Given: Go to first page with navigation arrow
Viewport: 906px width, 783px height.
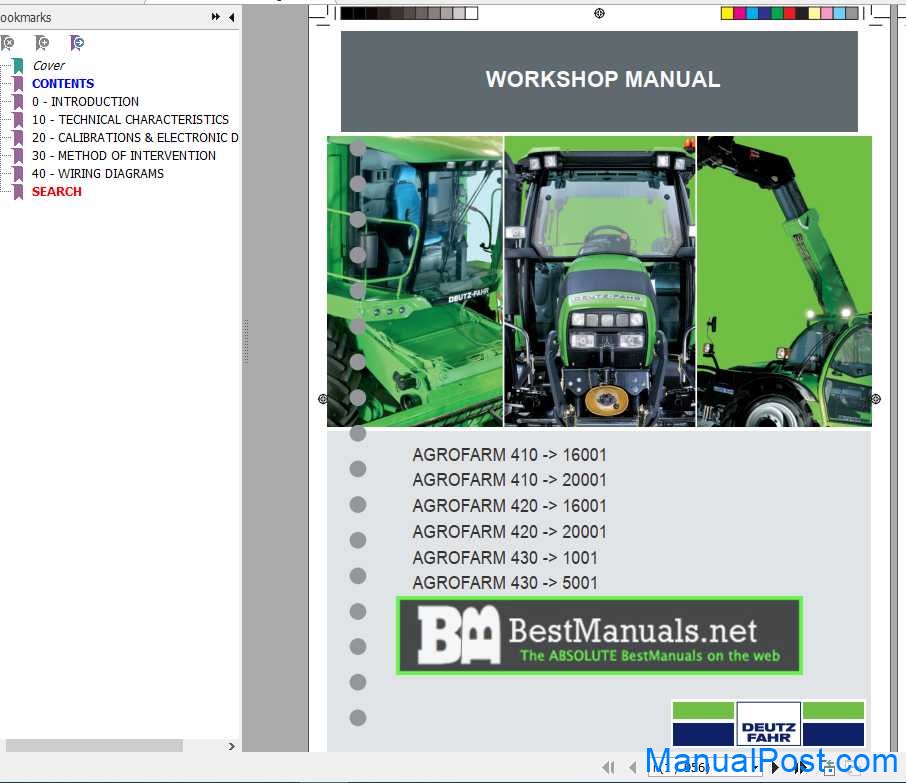Looking at the screenshot, I should 608,767.
